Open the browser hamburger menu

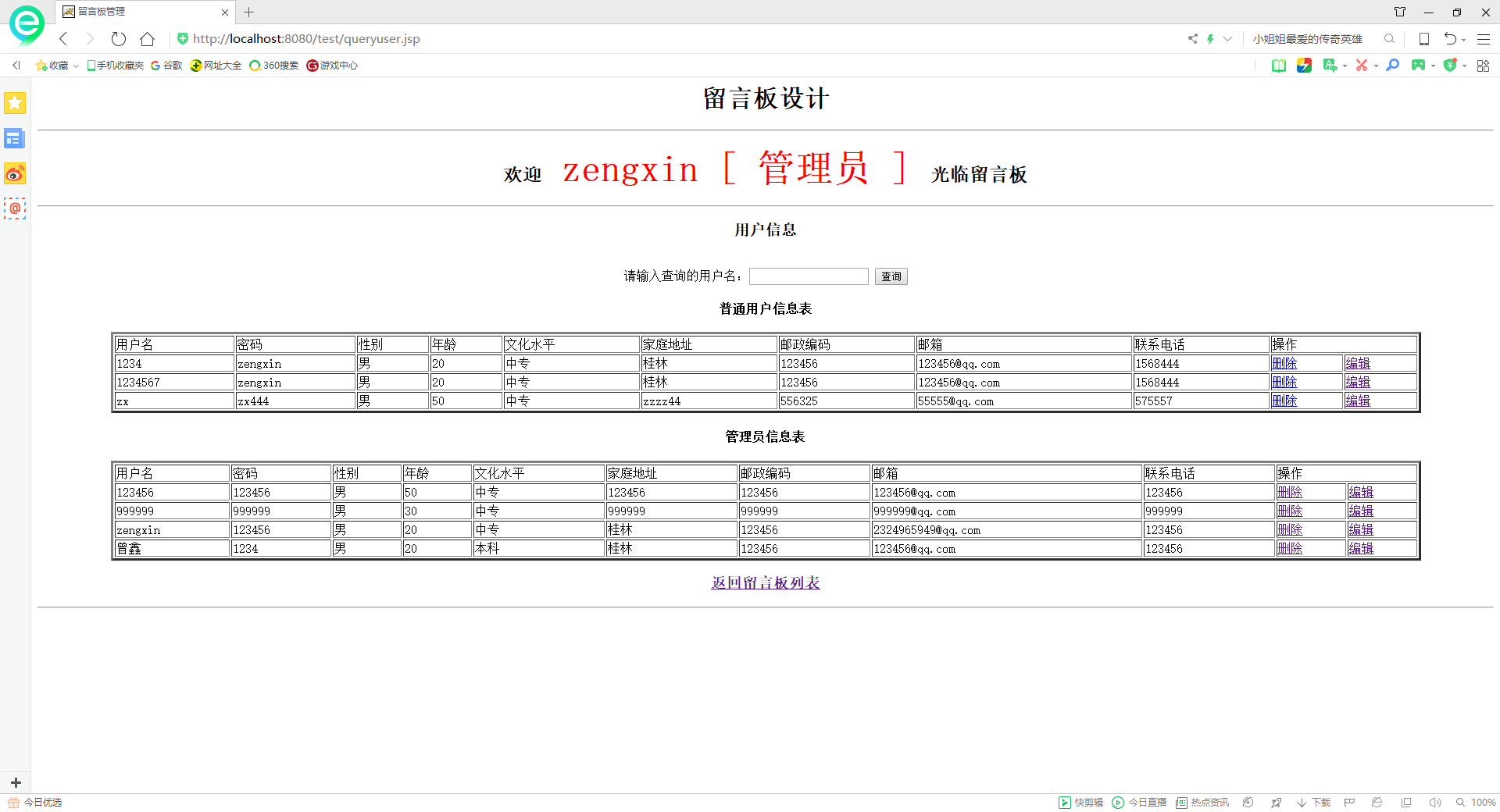1484,38
